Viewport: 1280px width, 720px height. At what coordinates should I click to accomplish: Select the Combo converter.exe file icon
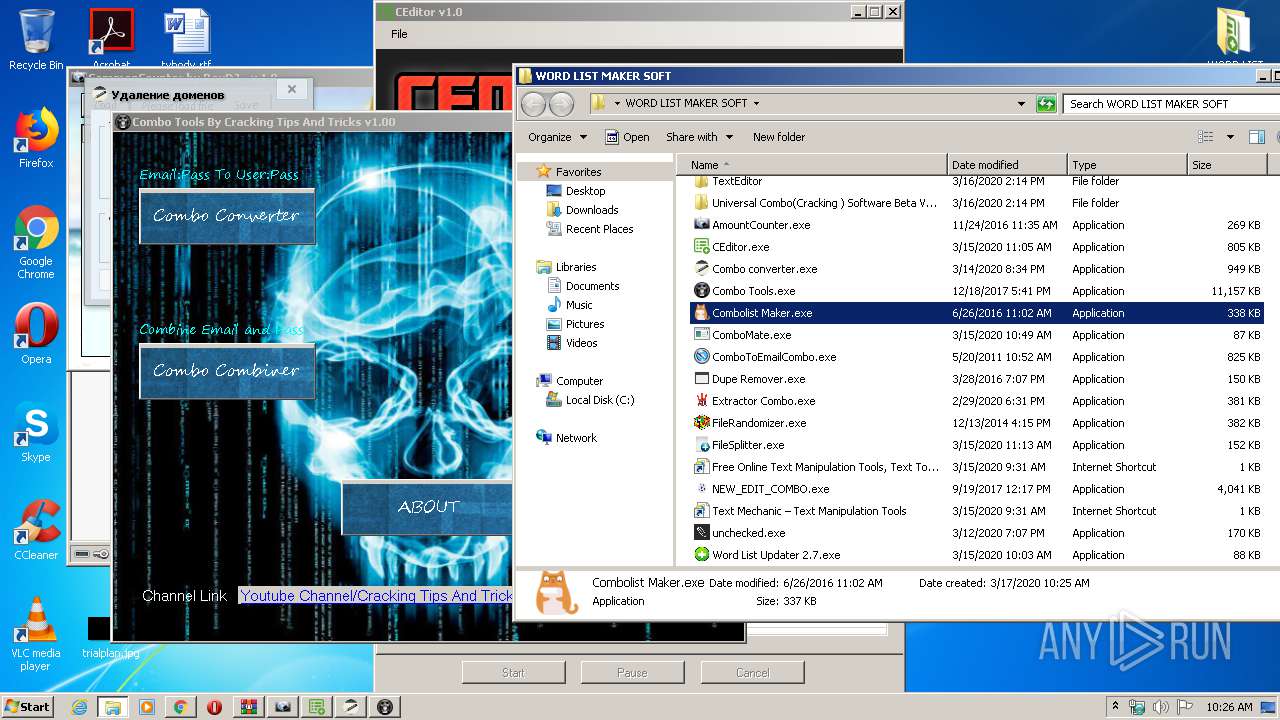pos(701,269)
